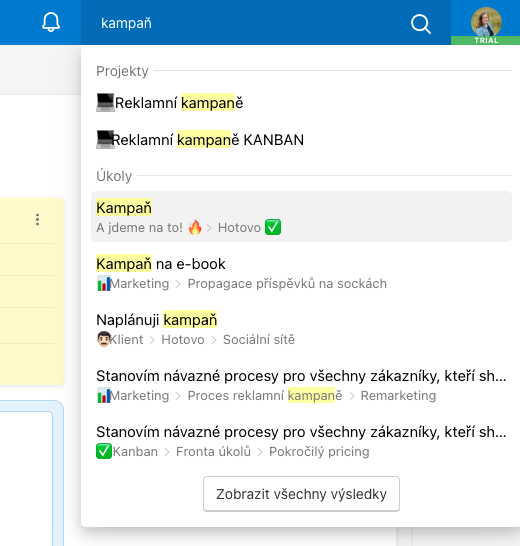Open Stanovím task under Proces reklamní kampaně
This screenshot has height=546, width=520.
coord(301,385)
